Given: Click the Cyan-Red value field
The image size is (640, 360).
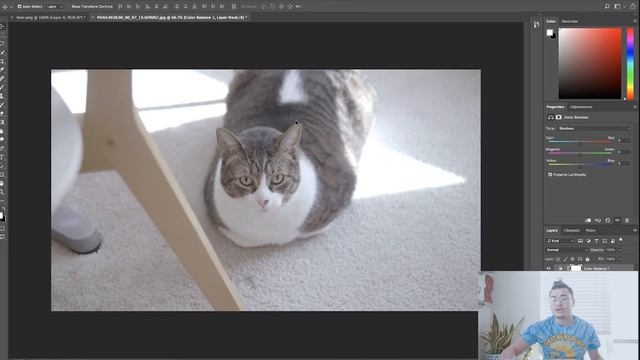Looking at the screenshot, I should [x=623, y=140].
